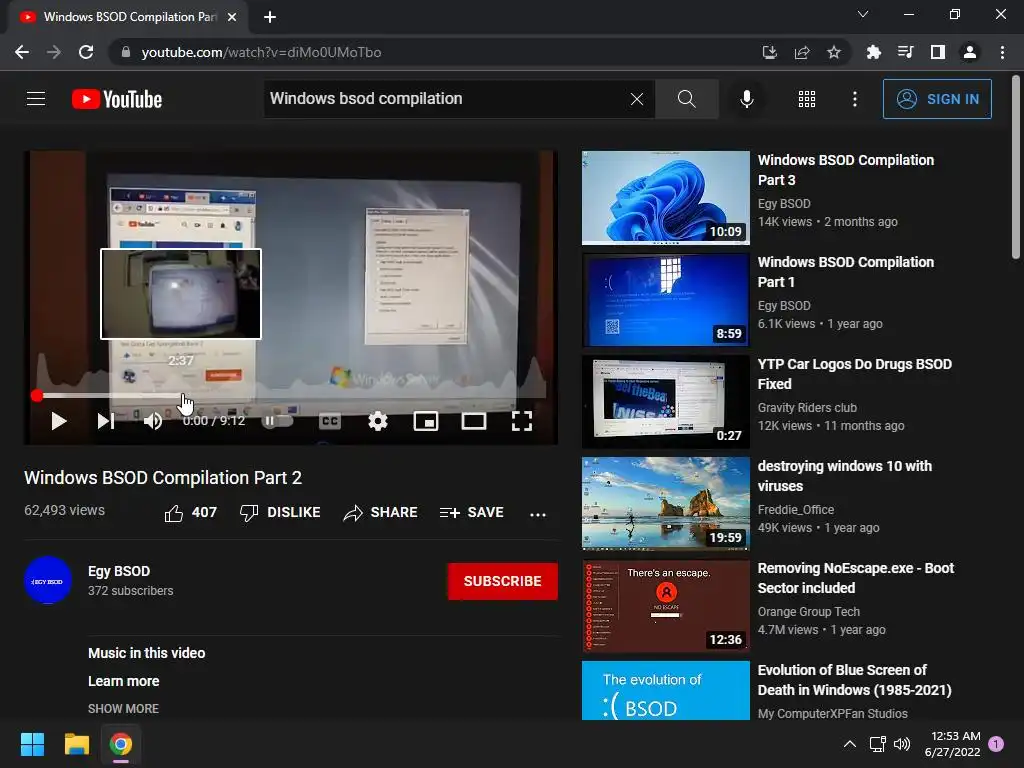Image resolution: width=1024 pixels, height=768 pixels.
Task: Skip to the next video
Action: pyautogui.click(x=106, y=421)
